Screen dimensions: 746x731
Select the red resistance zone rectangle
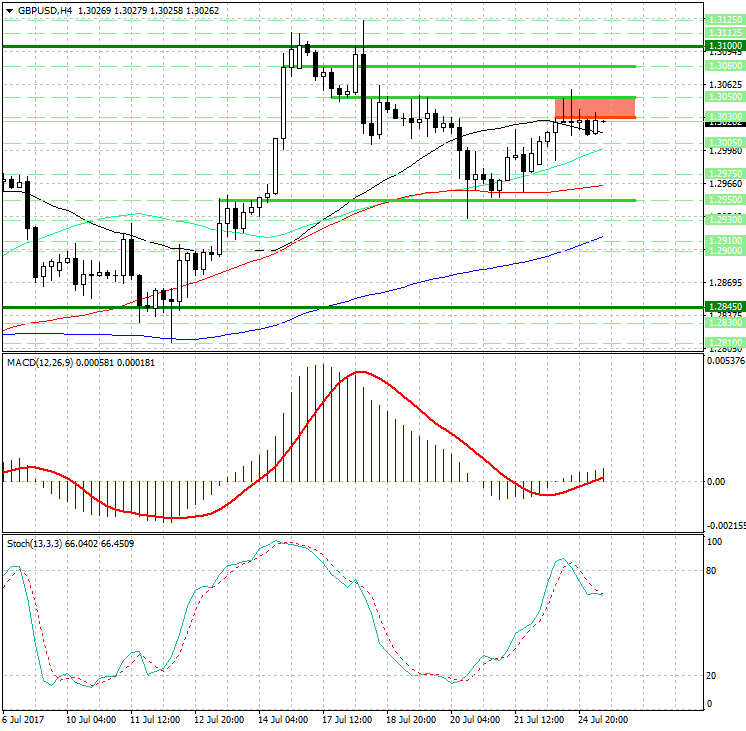pos(595,108)
